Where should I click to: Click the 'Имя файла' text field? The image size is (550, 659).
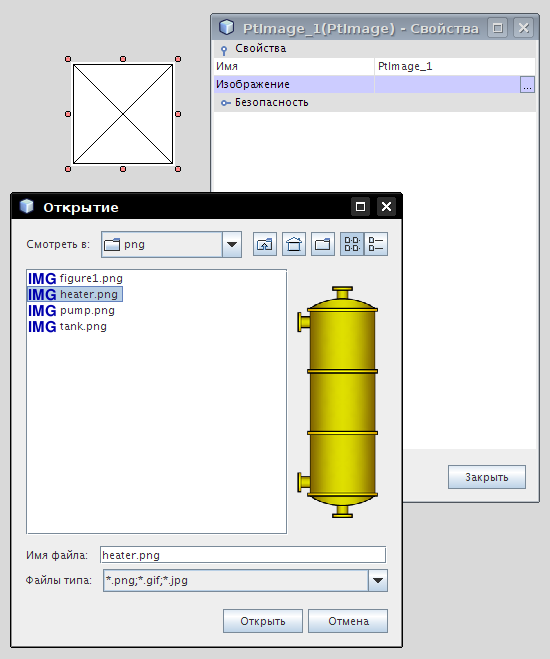pos(243,555)
